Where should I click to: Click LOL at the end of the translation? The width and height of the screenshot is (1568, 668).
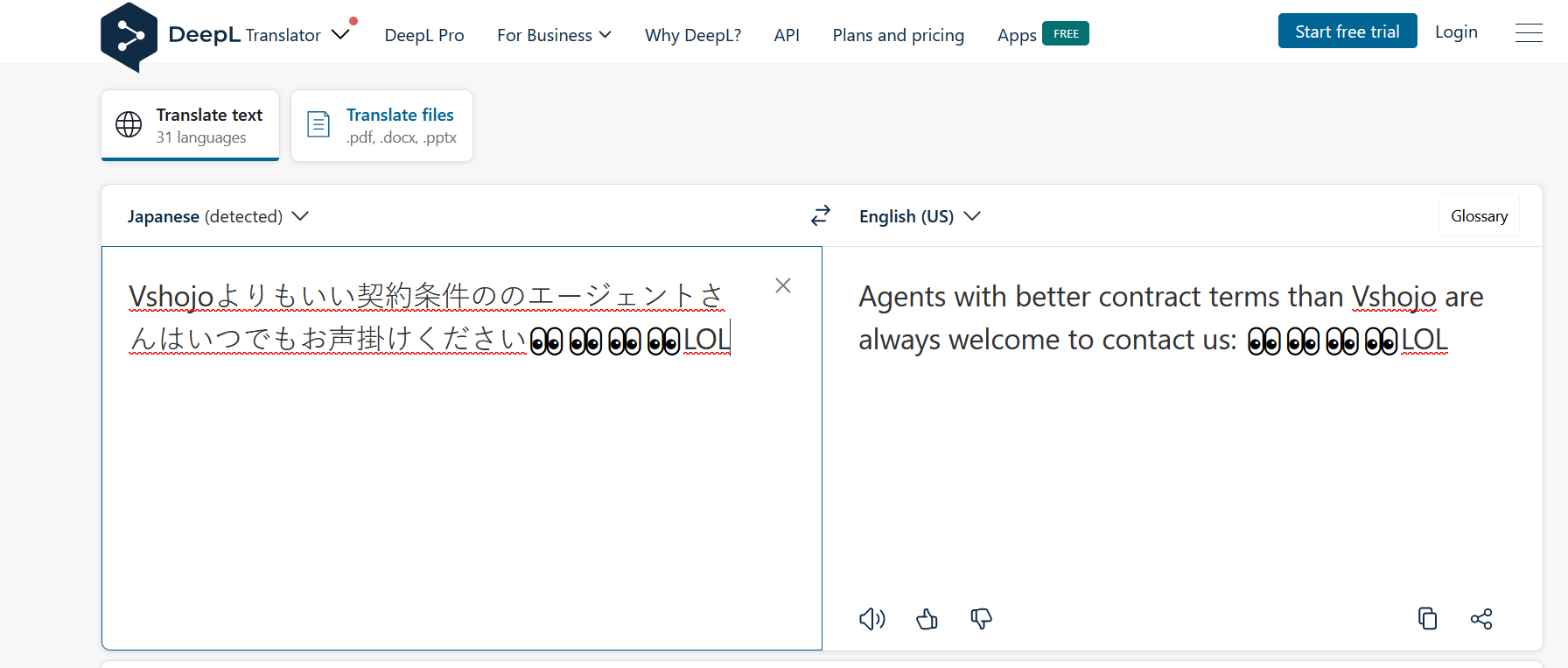point(1424,340)
